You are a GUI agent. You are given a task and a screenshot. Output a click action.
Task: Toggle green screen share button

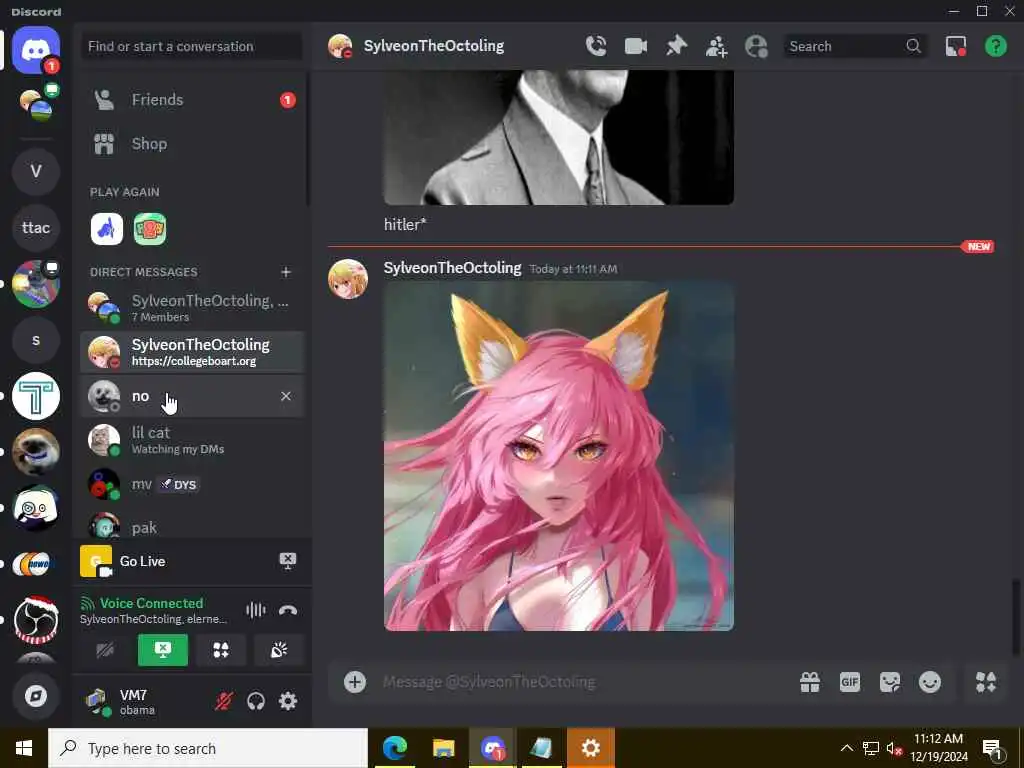[163, 650]
